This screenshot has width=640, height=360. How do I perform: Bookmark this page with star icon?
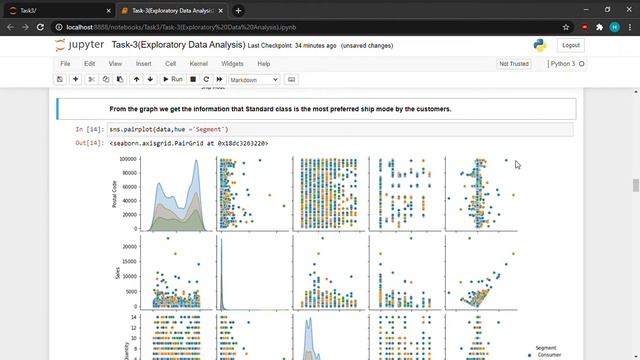(x=566, y=27)
